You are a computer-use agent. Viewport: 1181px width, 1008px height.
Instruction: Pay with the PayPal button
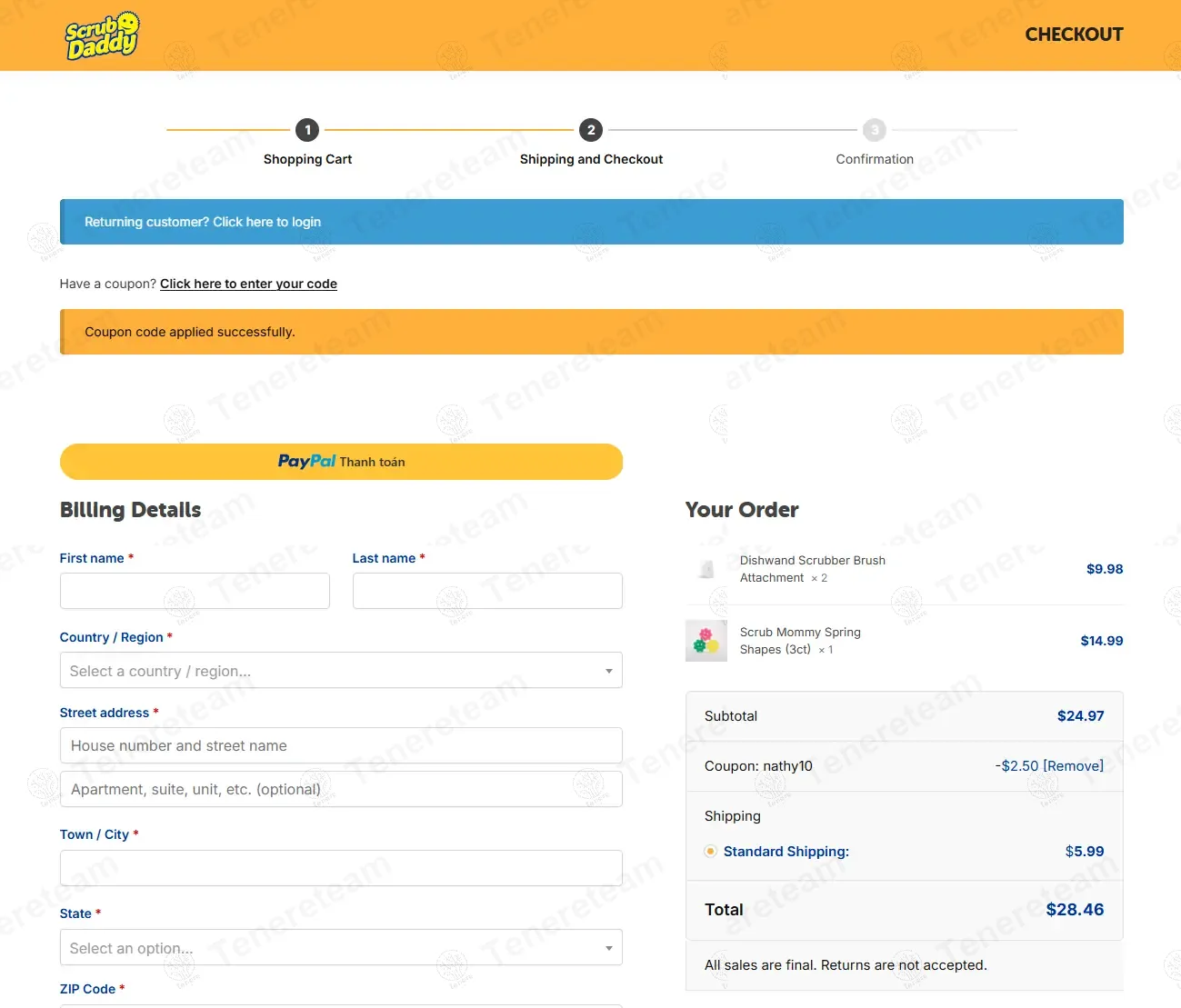341,462
